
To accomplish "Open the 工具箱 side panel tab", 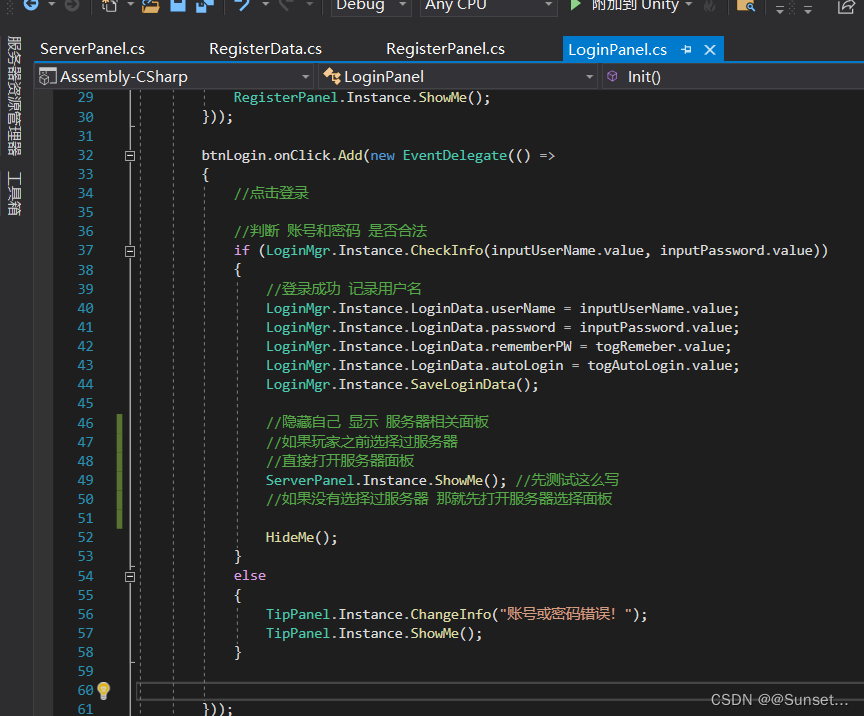I will tap(14, 193).
